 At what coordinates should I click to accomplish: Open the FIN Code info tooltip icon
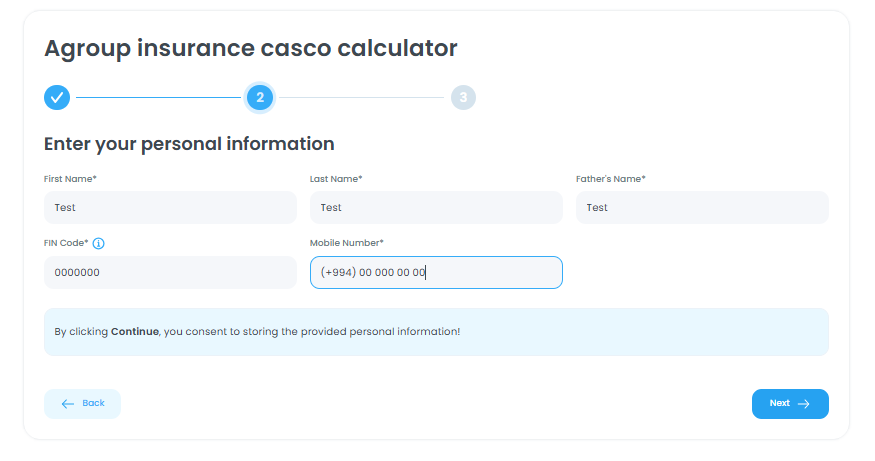(99, 243)
